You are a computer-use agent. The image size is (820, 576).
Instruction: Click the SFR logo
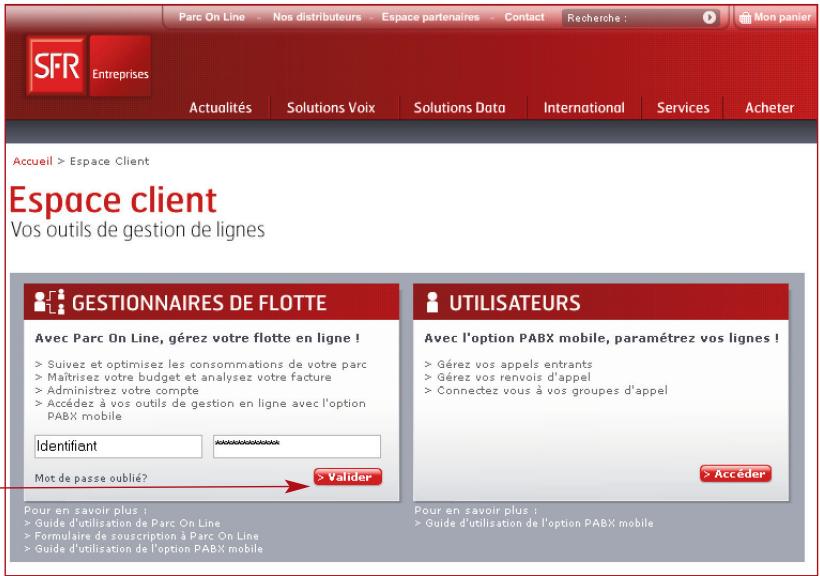[56, 65]
